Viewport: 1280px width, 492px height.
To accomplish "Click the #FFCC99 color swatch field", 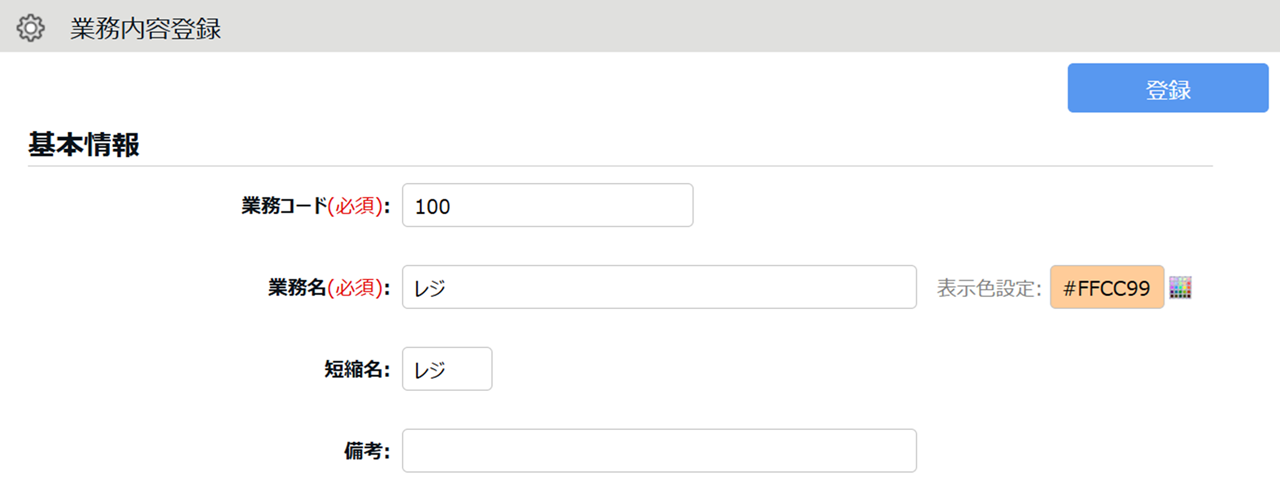I will point(1107,288).
